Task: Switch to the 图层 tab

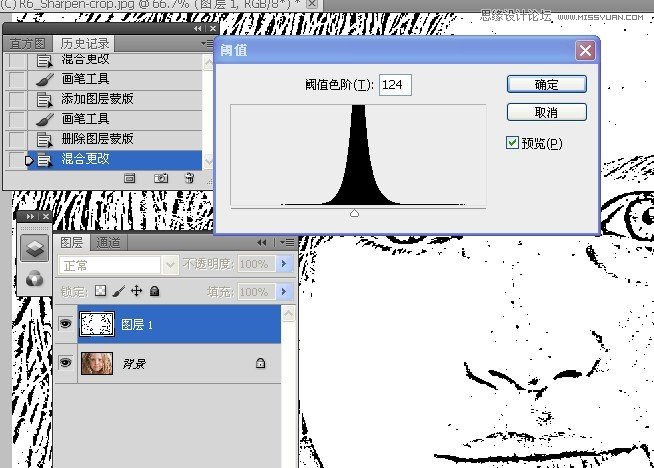Action: [x=71, y=242]
